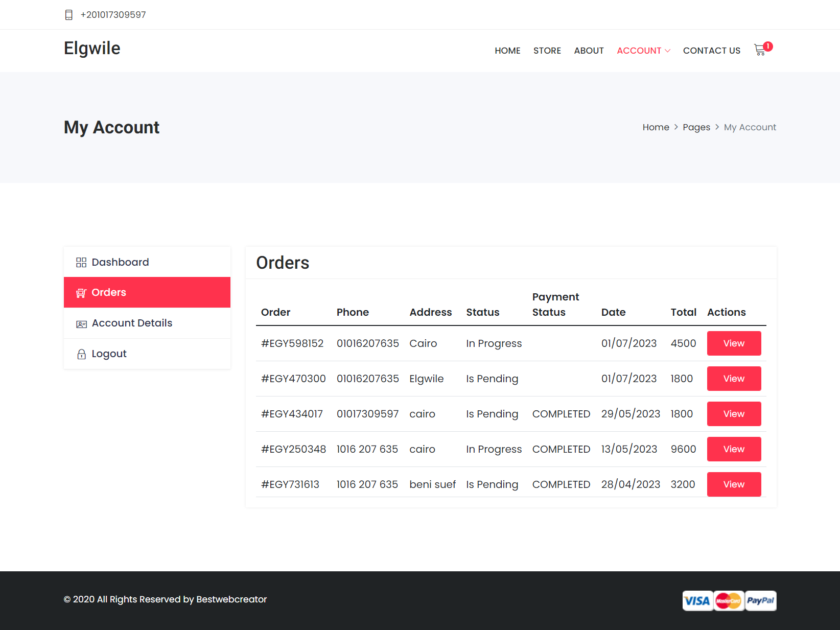
Task: Click the MasterCard payment icon in footer
Action: [x=727, y=600]
